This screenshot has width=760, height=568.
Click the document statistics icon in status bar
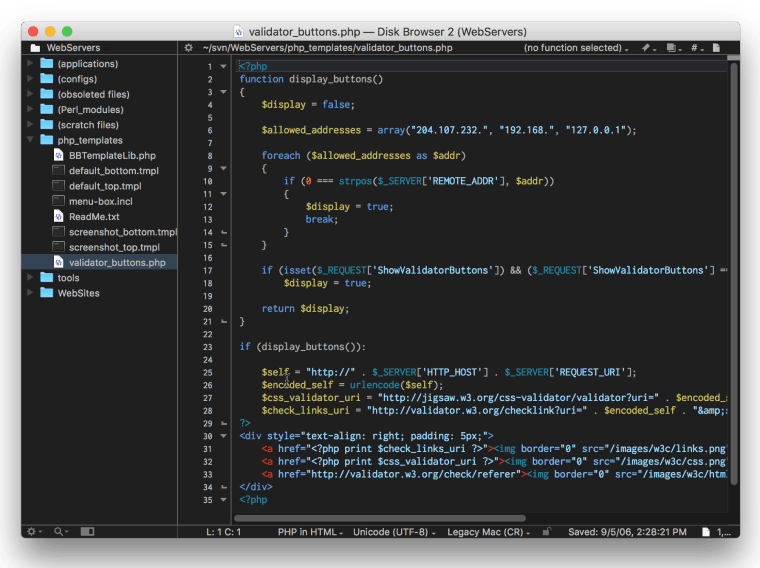[x=706, y=532]
